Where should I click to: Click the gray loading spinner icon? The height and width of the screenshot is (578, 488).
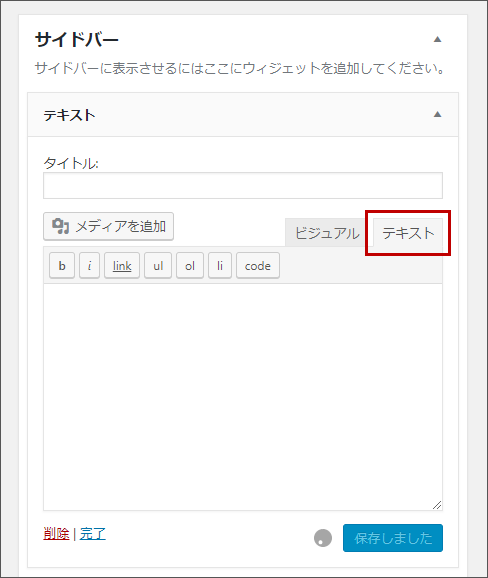(x=323, y=538)
